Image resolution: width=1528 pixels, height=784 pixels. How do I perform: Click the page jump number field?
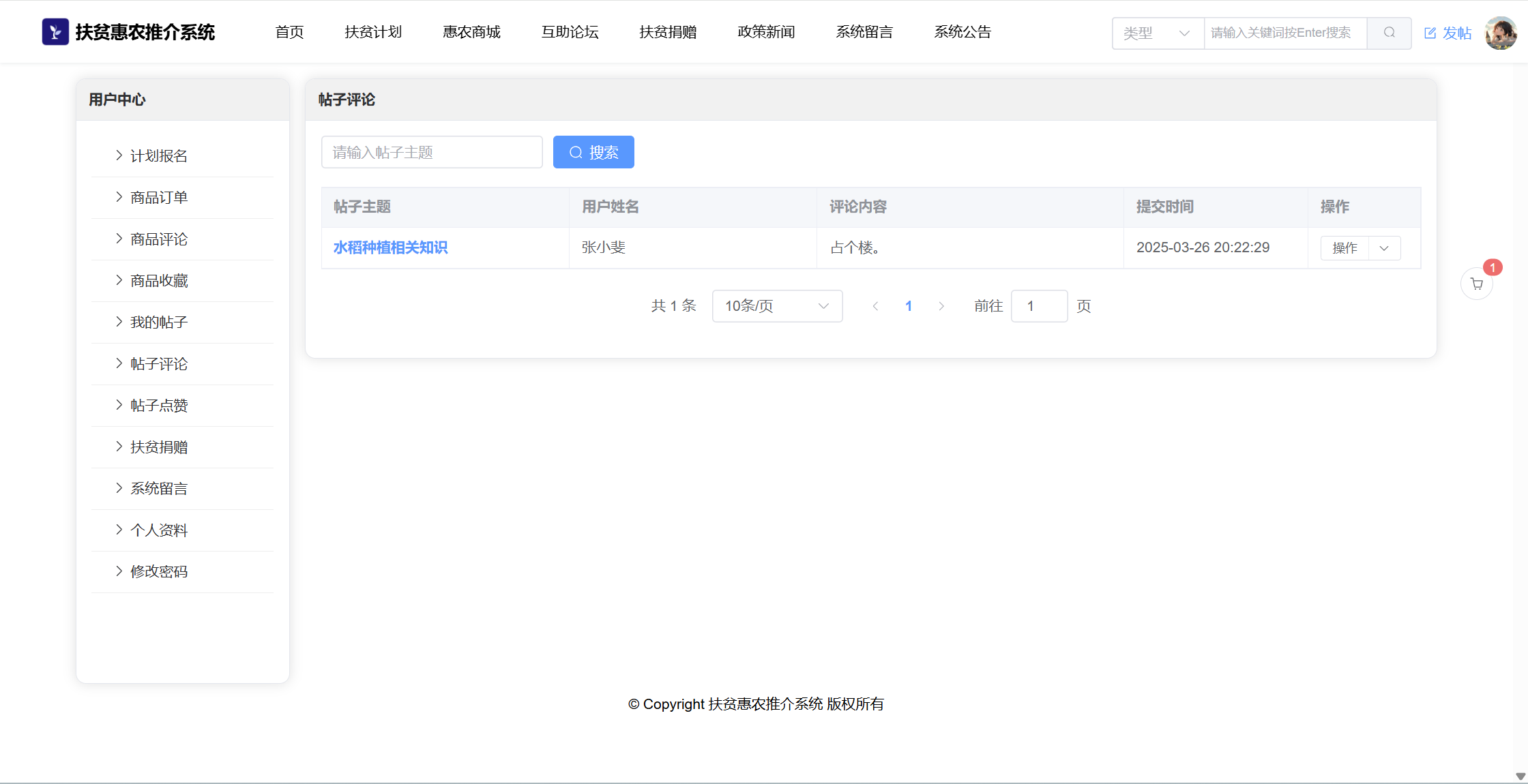[x=1038, y=306]
